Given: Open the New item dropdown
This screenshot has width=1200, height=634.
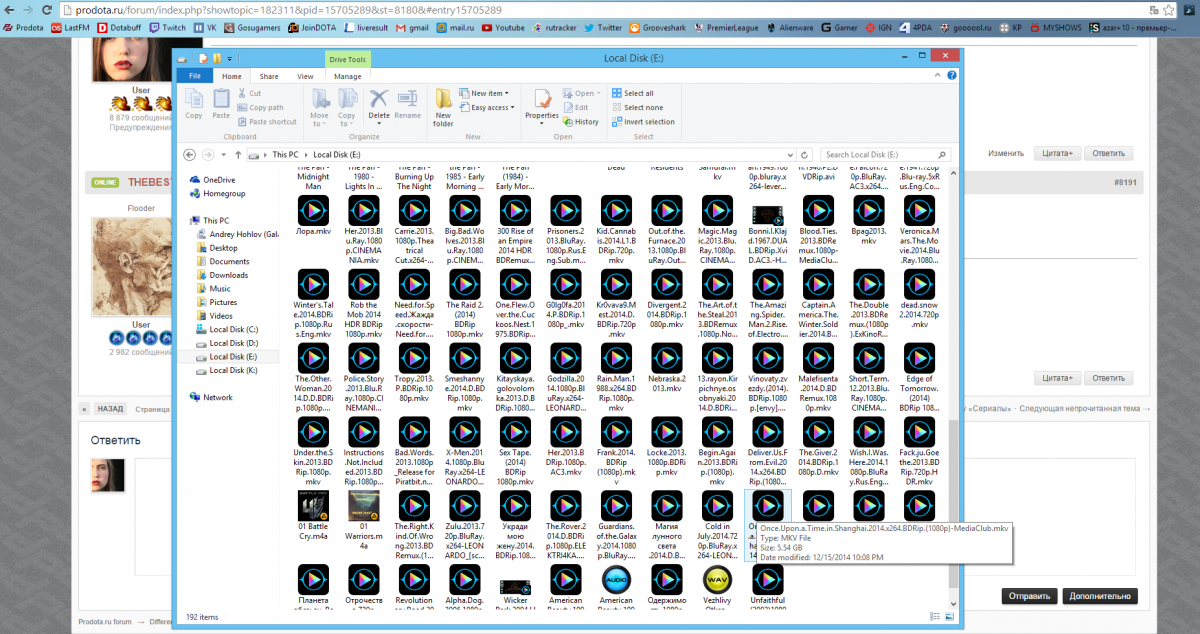Looking at the screenshot, I should click(487, 93).
